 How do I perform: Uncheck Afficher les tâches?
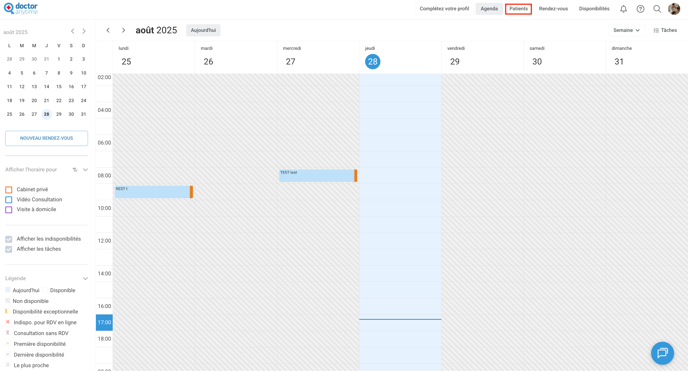(9, 249)
